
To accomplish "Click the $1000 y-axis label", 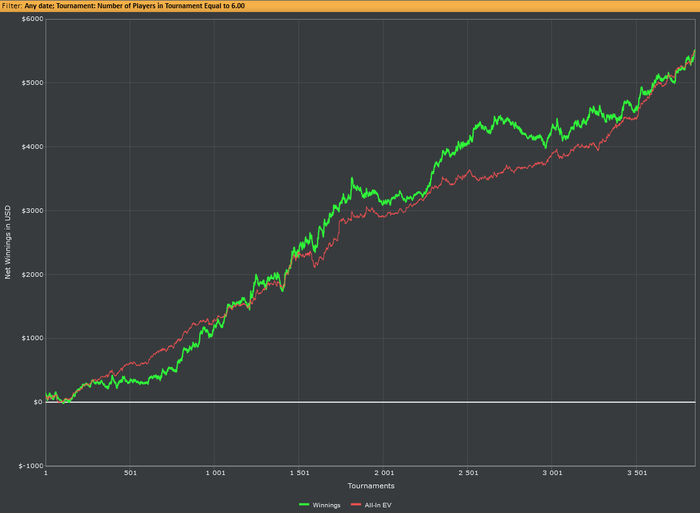I will click(x=32, y=338).
